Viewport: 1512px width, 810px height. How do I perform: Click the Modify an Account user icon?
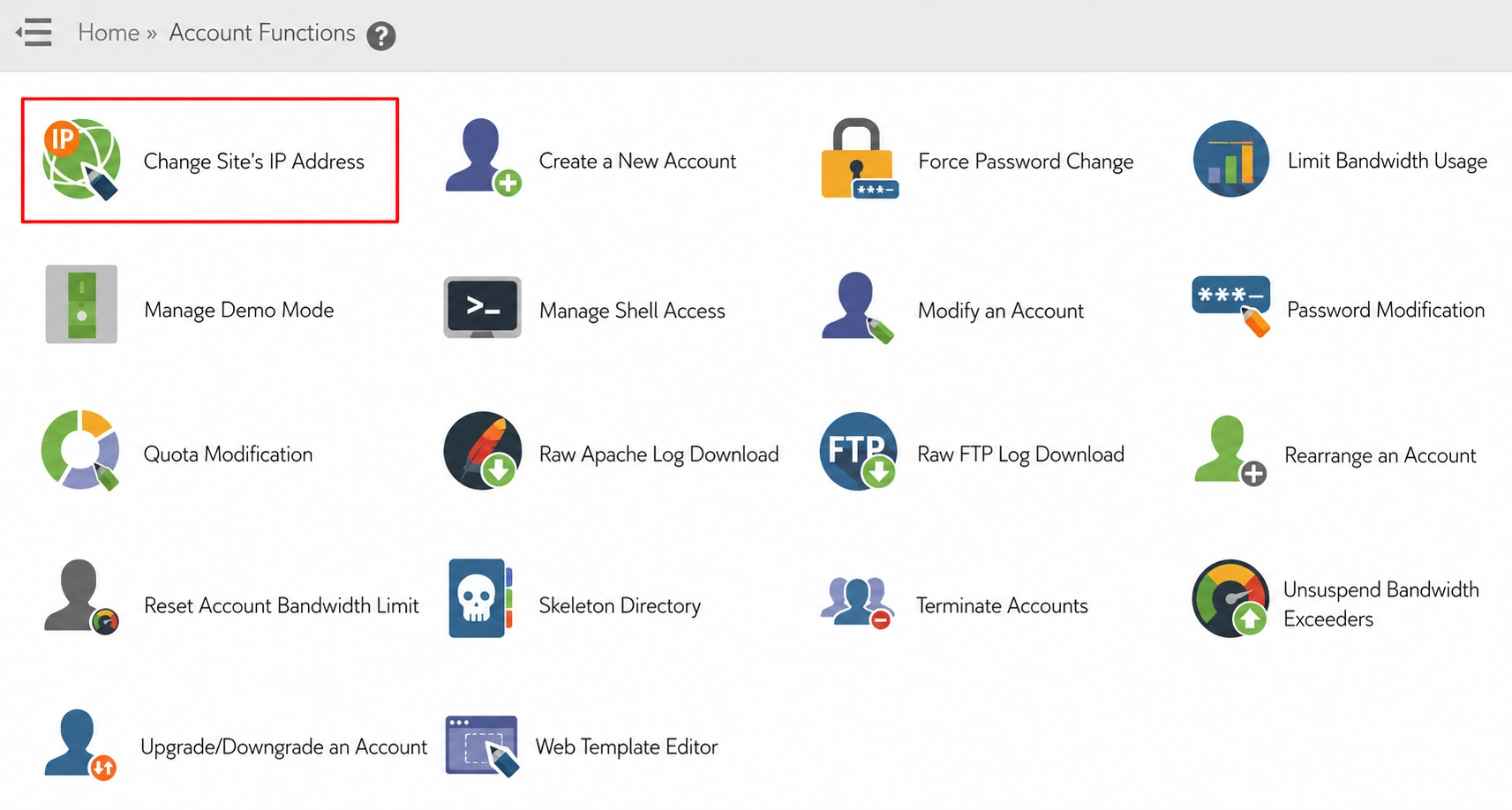[x=857, y=308]
